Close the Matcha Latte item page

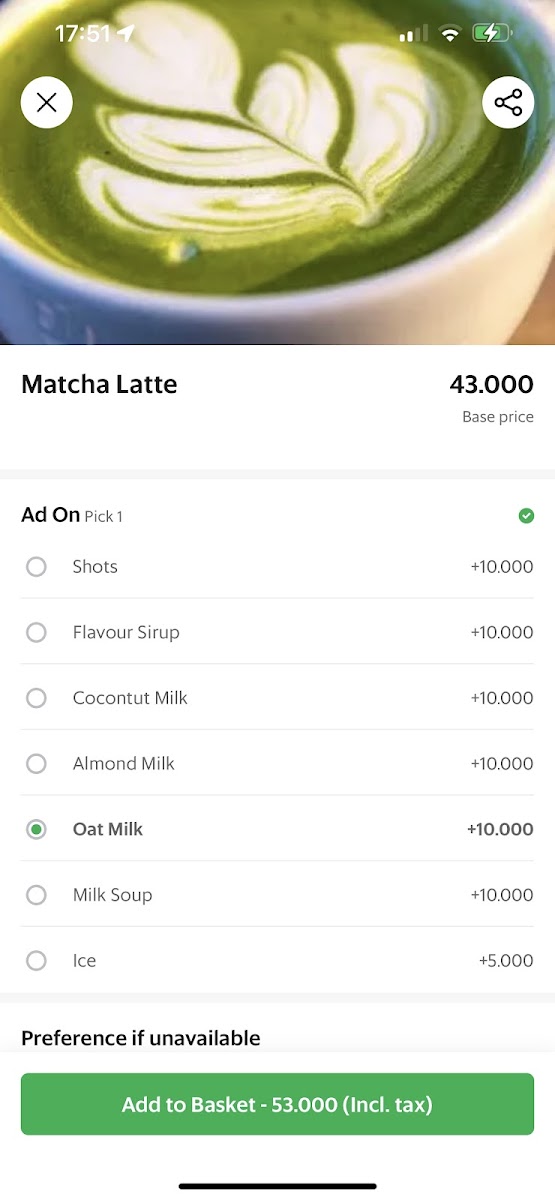[x=46, y=102]
